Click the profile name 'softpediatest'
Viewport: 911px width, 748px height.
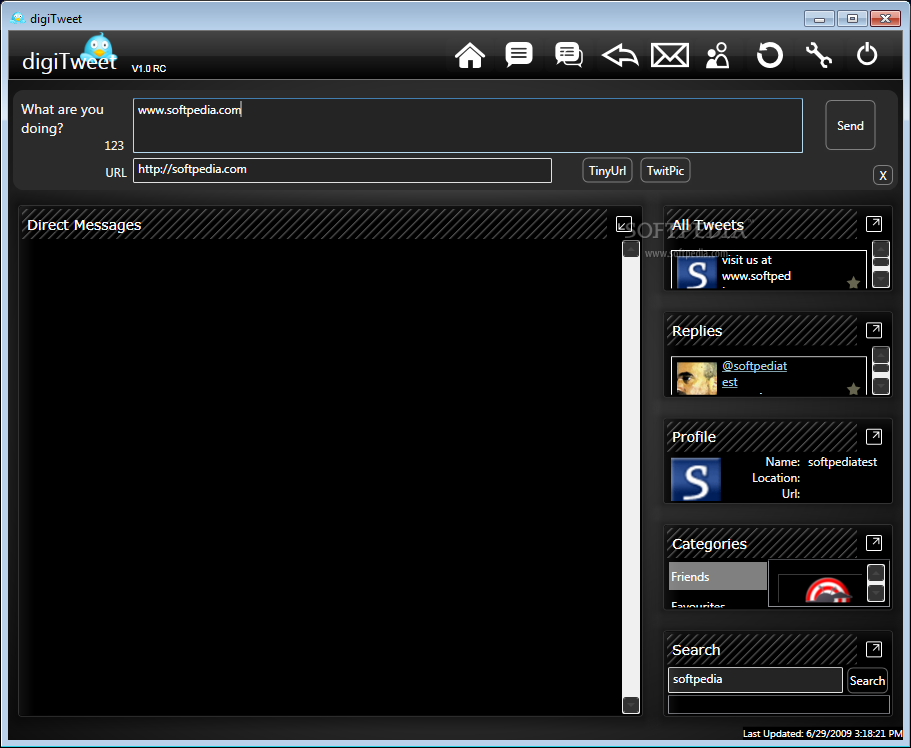click(842, 462)
